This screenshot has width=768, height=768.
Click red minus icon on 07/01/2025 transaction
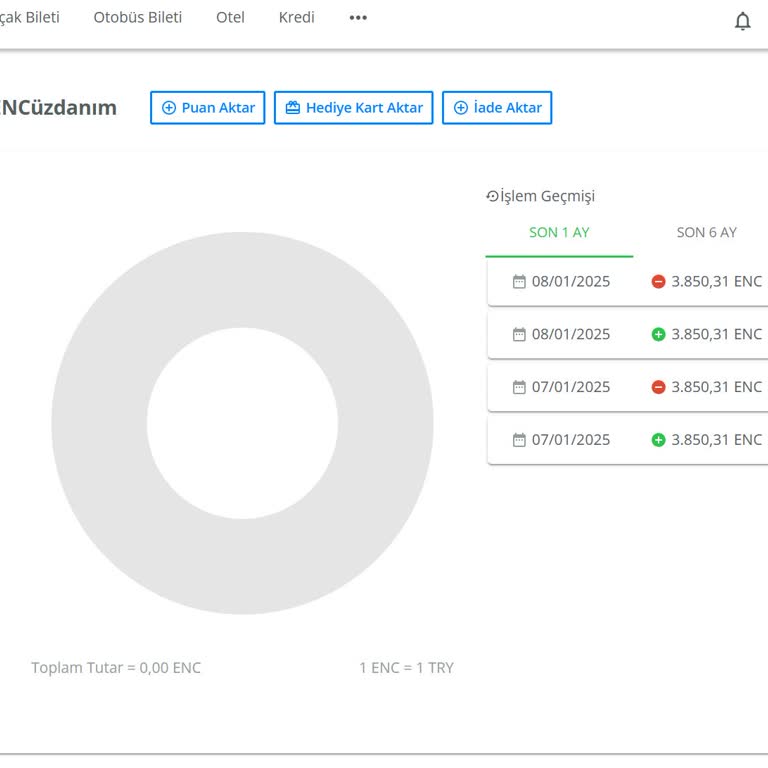(x=658, y=387)
